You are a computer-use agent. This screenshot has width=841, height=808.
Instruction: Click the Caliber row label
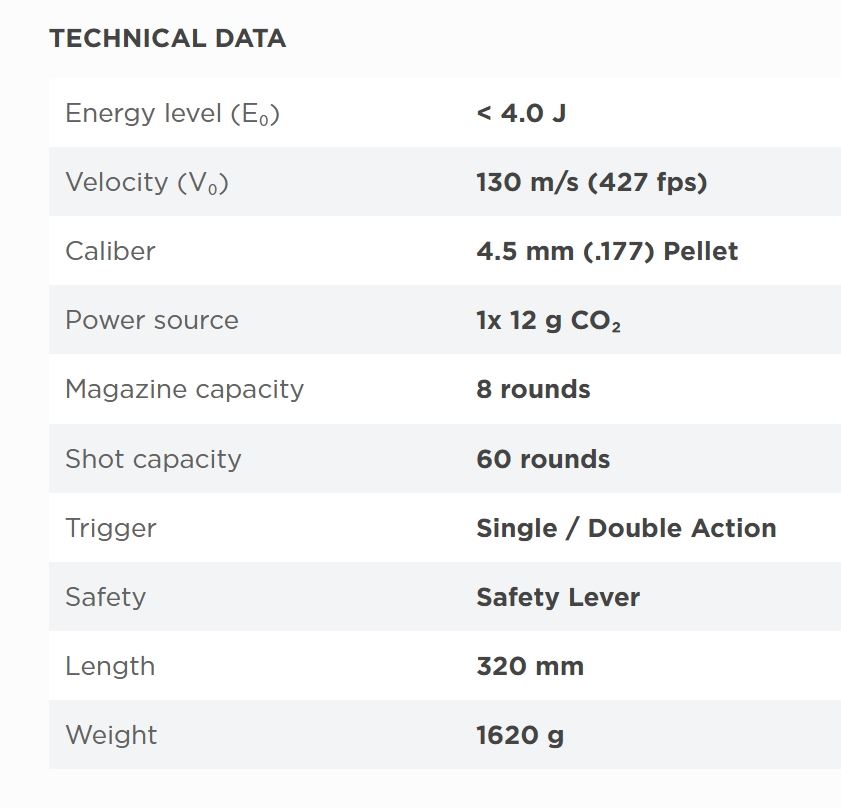click(110, 251)
